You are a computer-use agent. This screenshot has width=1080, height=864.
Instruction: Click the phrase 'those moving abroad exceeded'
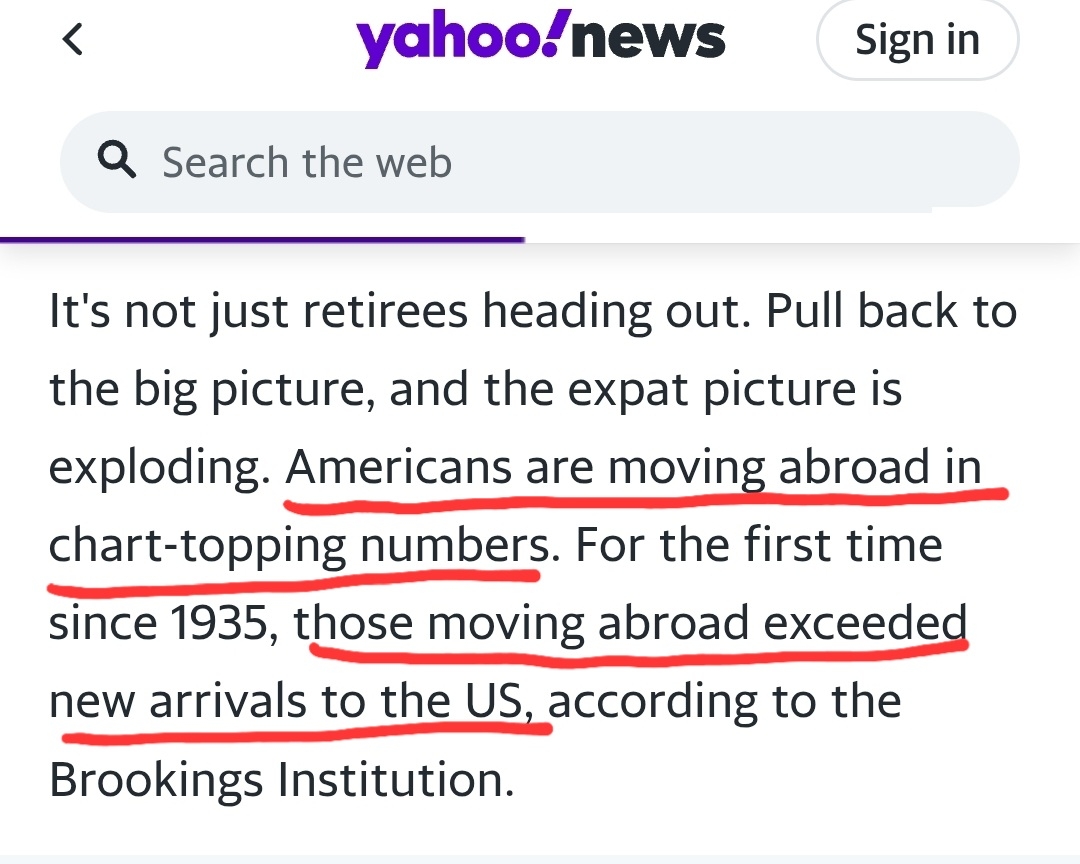tap(632, 624)
